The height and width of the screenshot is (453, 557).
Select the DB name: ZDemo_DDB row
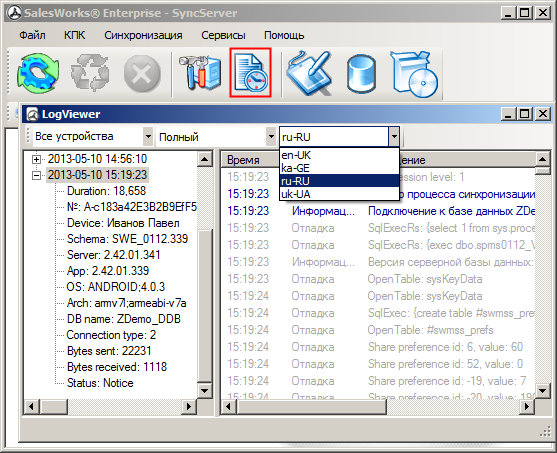coord(124,319)
